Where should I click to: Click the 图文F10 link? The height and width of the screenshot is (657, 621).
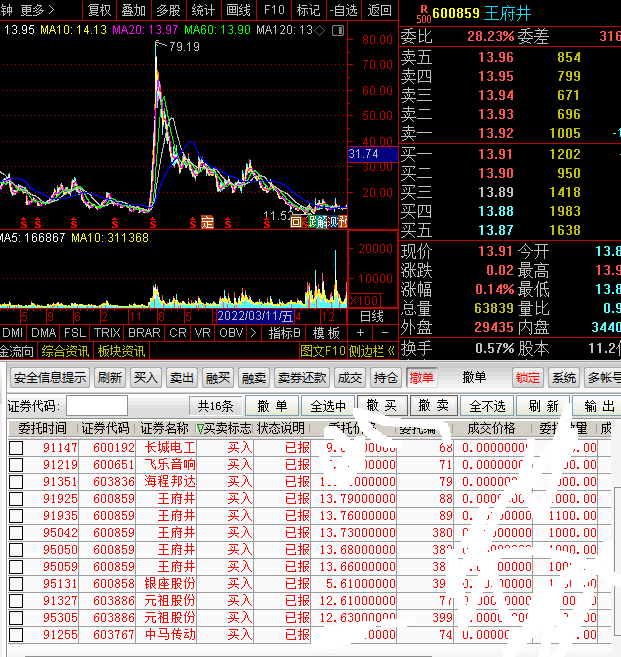pyautogui.click(x=323, y=351)
